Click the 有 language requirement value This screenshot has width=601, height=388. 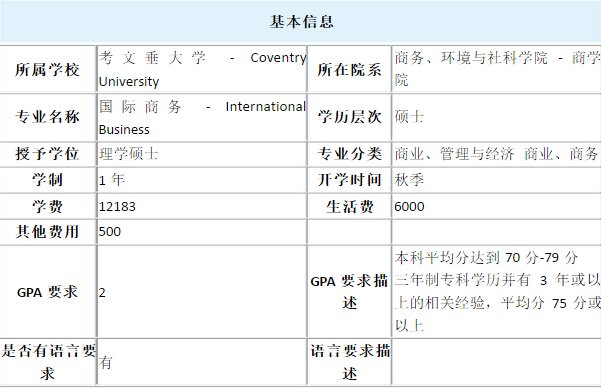click(105, 362)
